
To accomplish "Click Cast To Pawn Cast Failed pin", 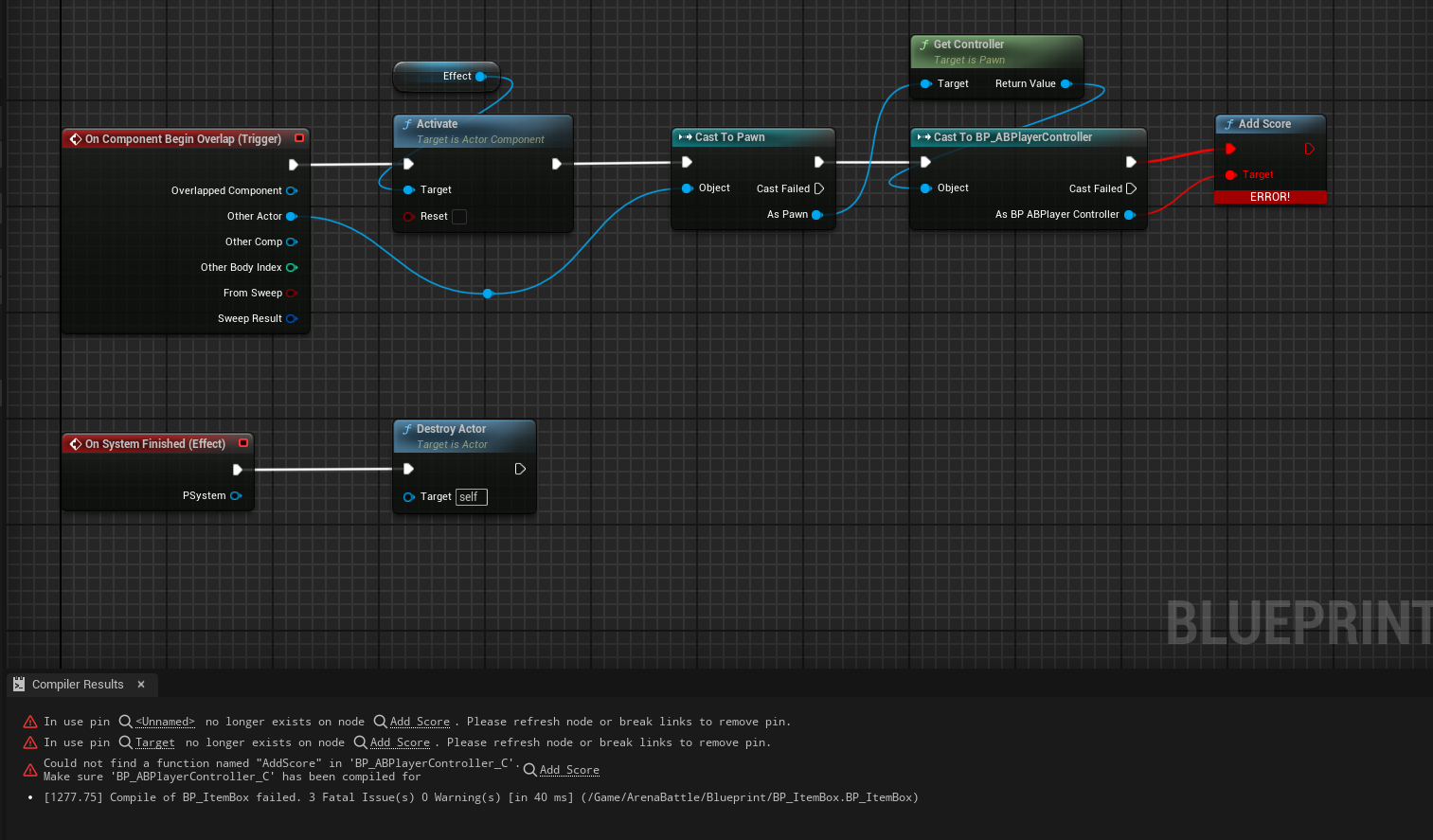I will tap(819, 188).
